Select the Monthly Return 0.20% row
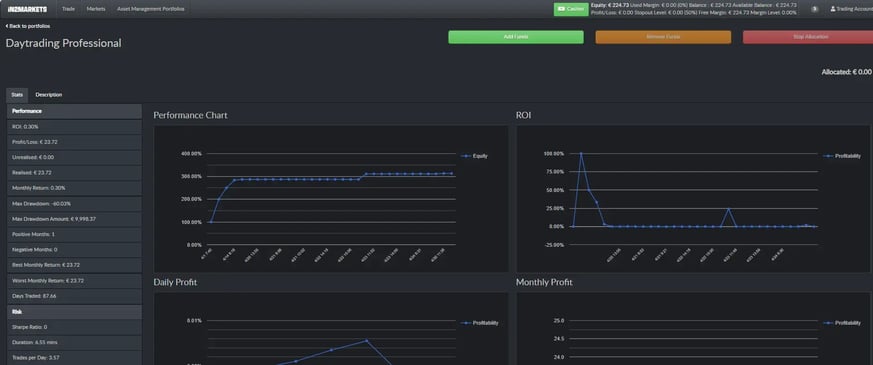This screenshot has height=365, width=873. point(74,188)
